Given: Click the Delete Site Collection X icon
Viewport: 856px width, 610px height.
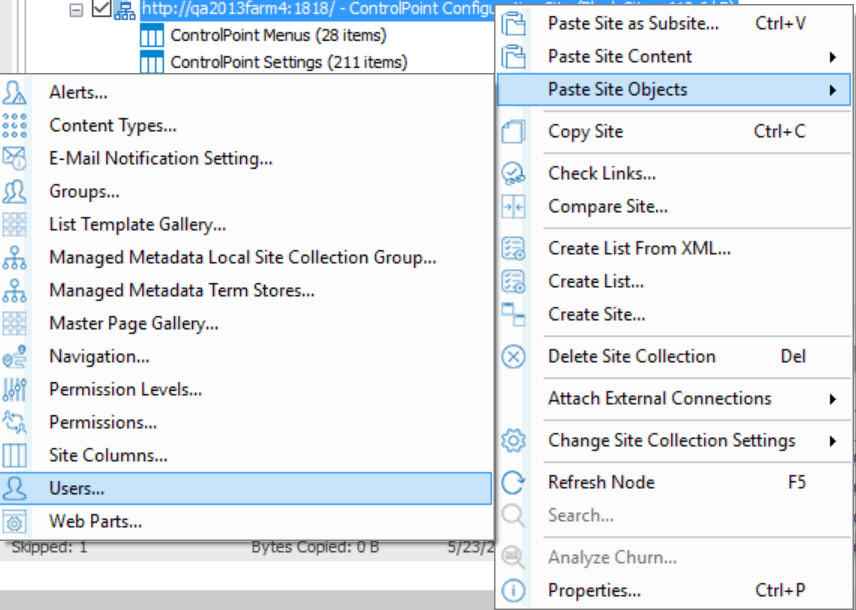Looking at the screenshot, I should [x=513, y=356].
